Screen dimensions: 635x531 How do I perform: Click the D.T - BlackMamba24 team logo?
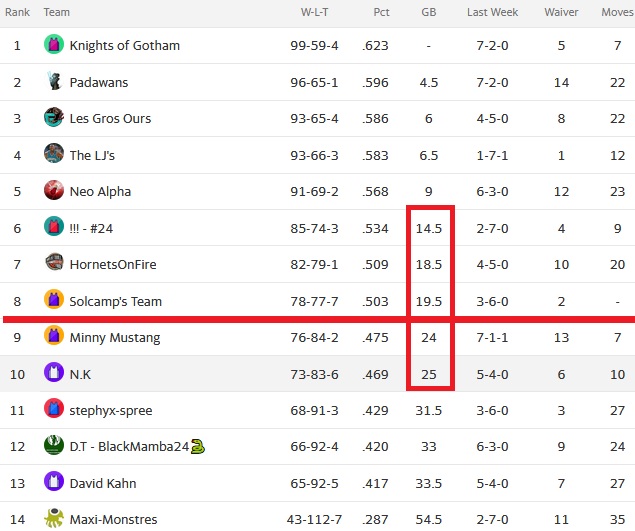[54, 445]
